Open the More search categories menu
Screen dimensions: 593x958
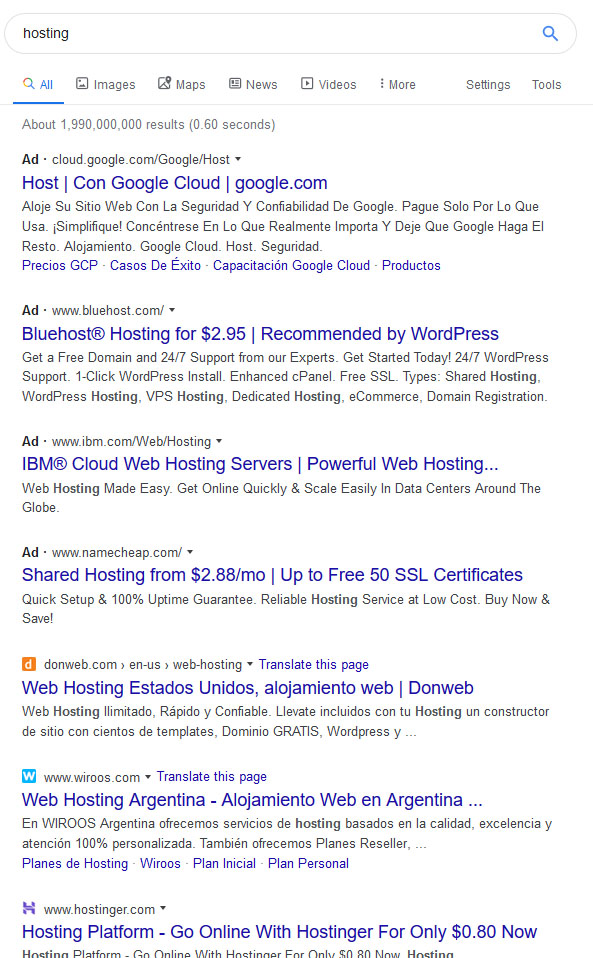pyautogui.click(x=397, y=84)
